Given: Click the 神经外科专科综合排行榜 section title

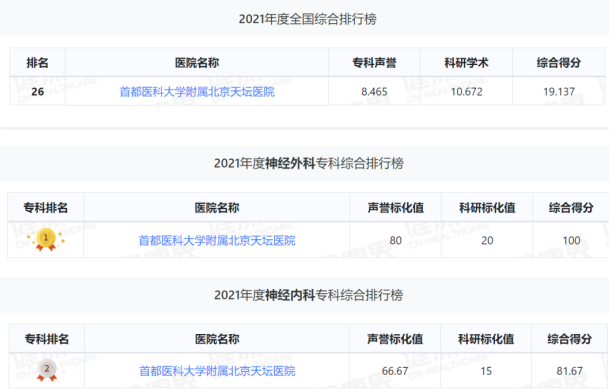Looking at the screenshot, I should tap(308, 163).
